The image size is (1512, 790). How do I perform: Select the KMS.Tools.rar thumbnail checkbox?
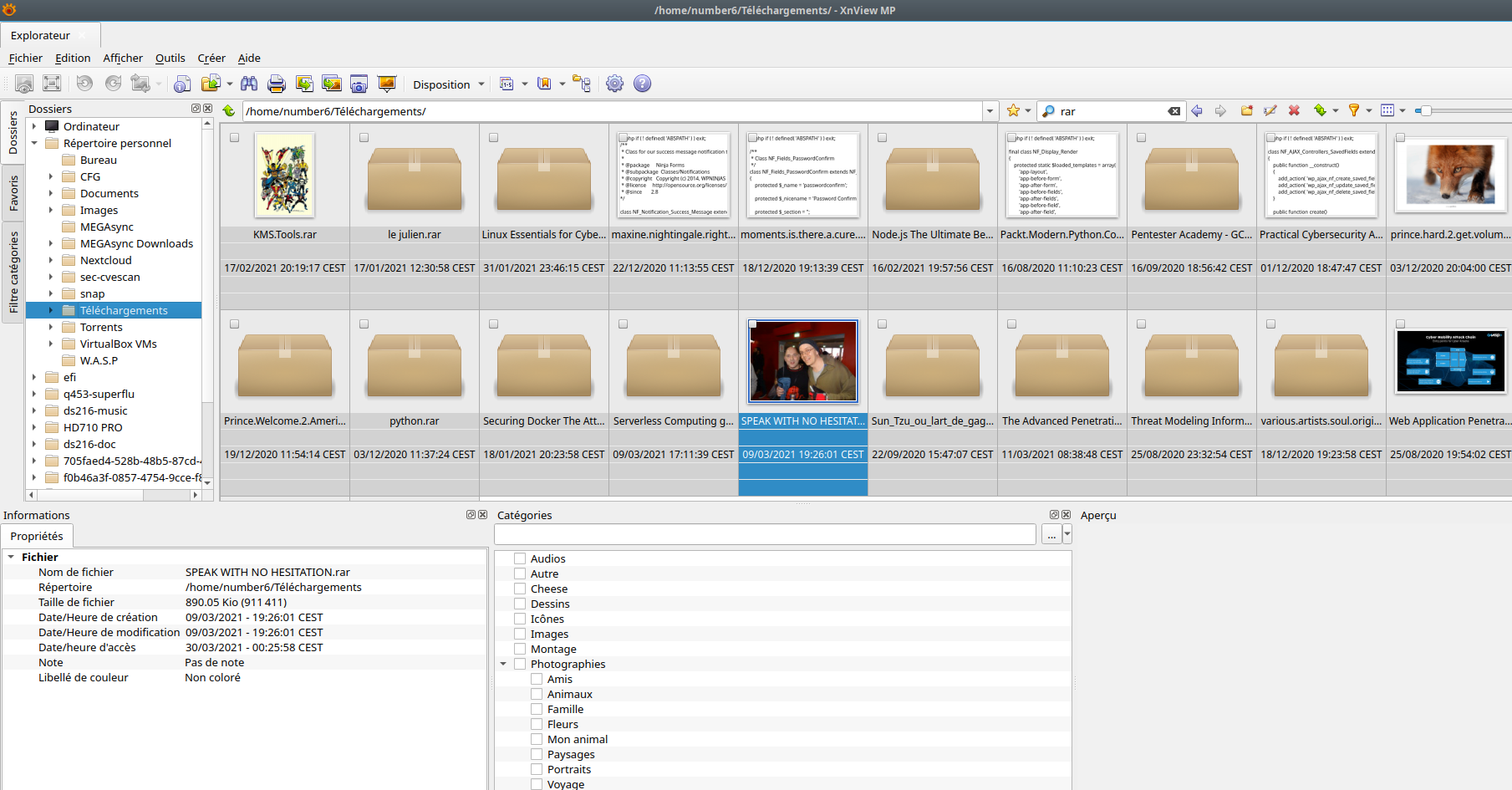point(235,138)
